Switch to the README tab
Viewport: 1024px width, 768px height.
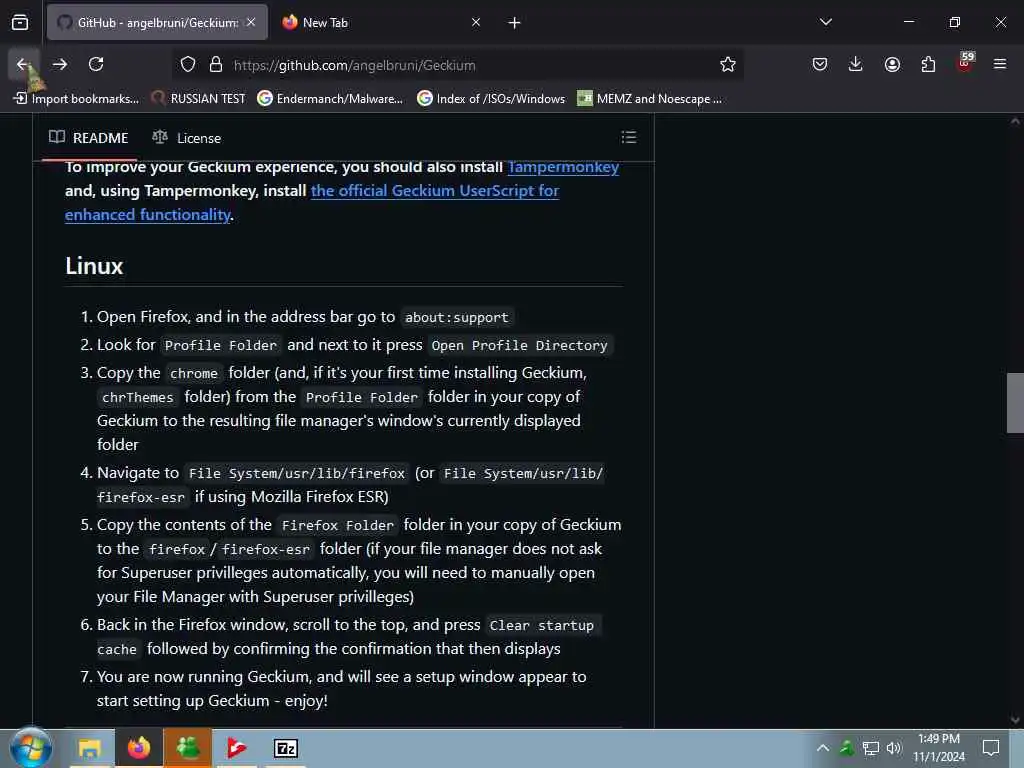click(89, 138)
